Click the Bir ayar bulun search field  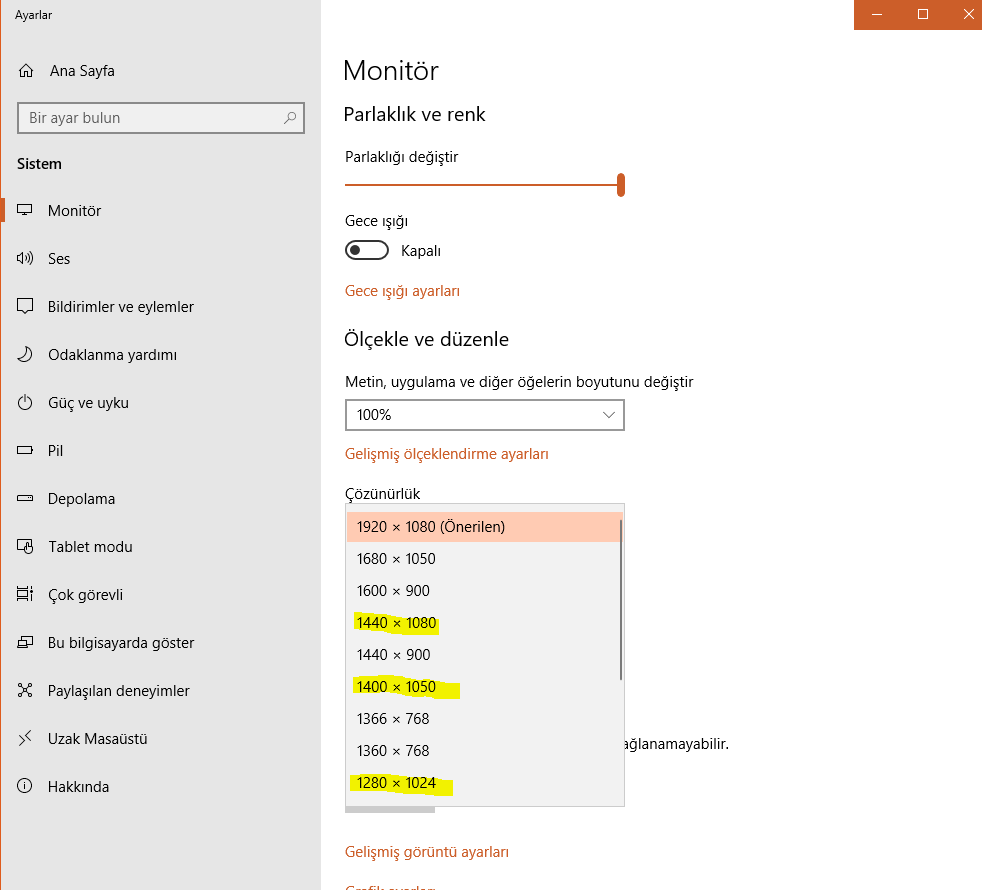[161, 118]
